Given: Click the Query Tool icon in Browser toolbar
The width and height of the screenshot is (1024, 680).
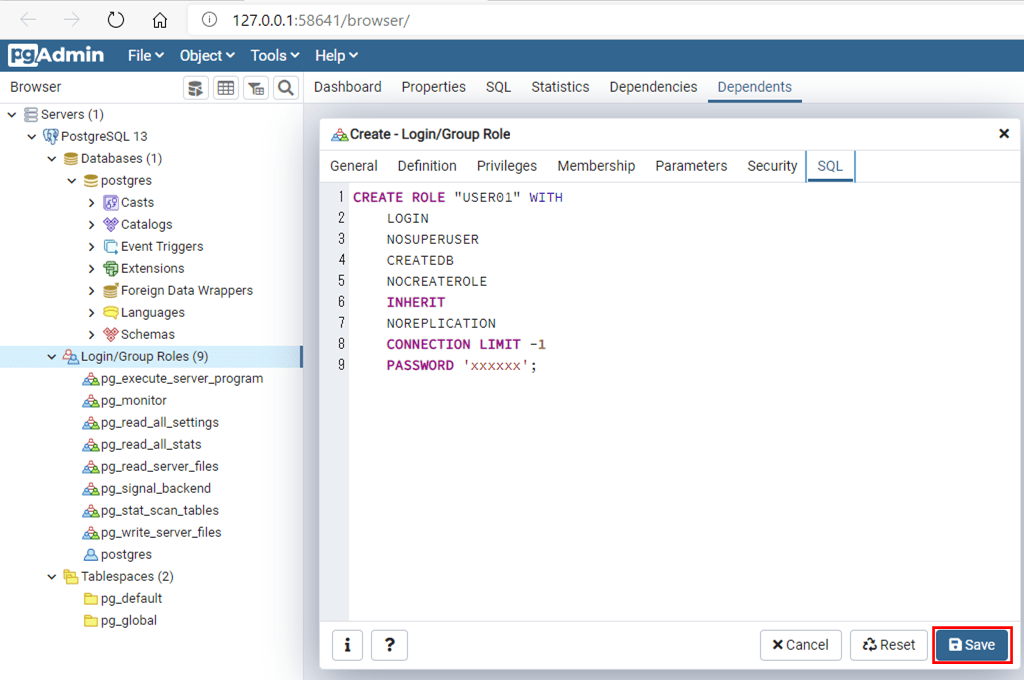Looking at the screenshot, I should 197,88.
